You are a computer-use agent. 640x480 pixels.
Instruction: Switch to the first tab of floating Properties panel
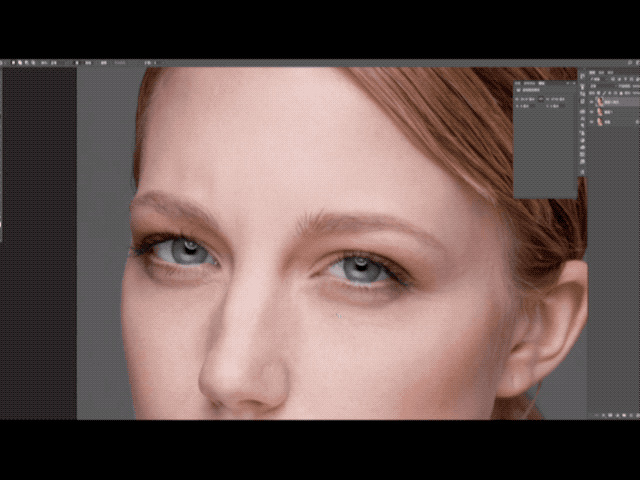click(518, 83)
